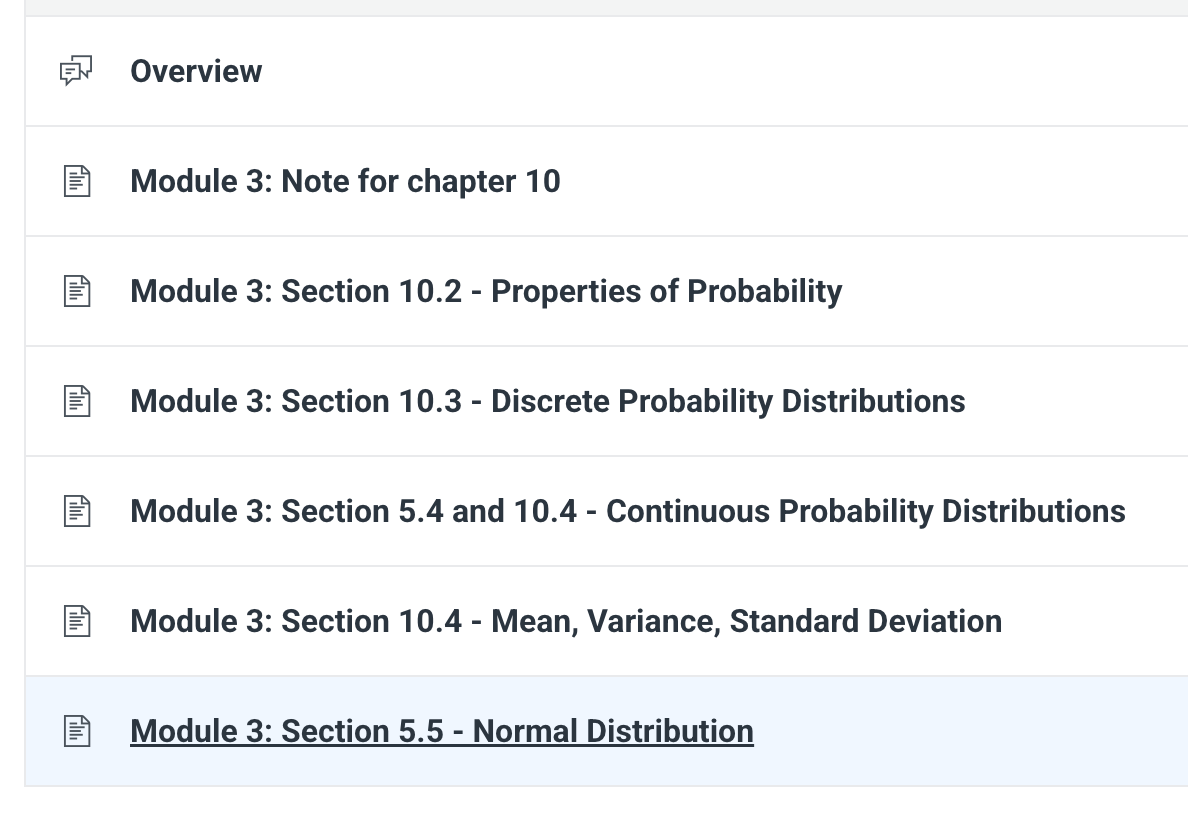Click page icon next to Mean, Variance item
This screenshot has height=838, width=1188.
point(77,621)
